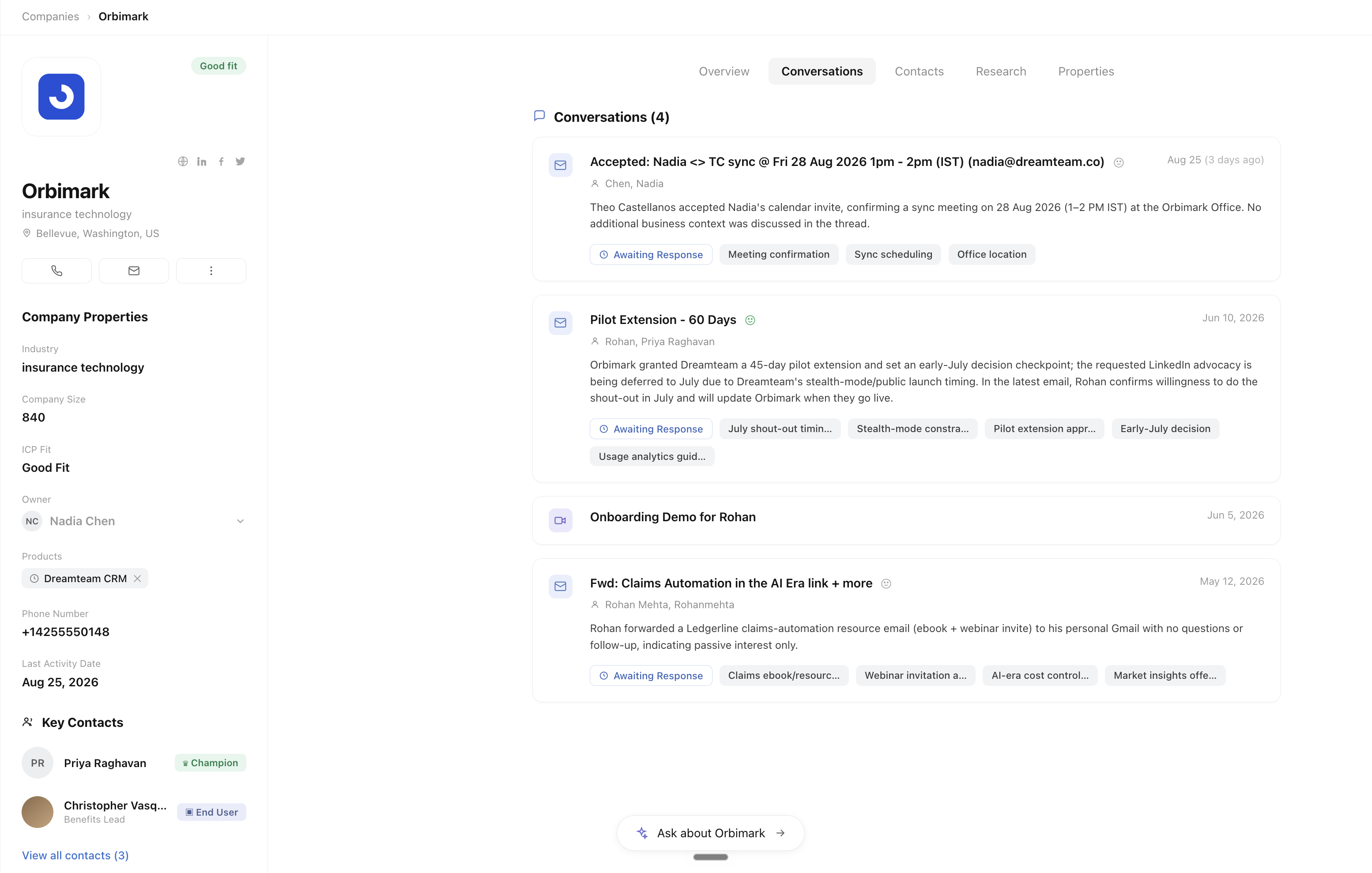The image size is (1372, 873).
Task: Click the green sentiment icon on Pilot Extension
Action: click(750, 320)
